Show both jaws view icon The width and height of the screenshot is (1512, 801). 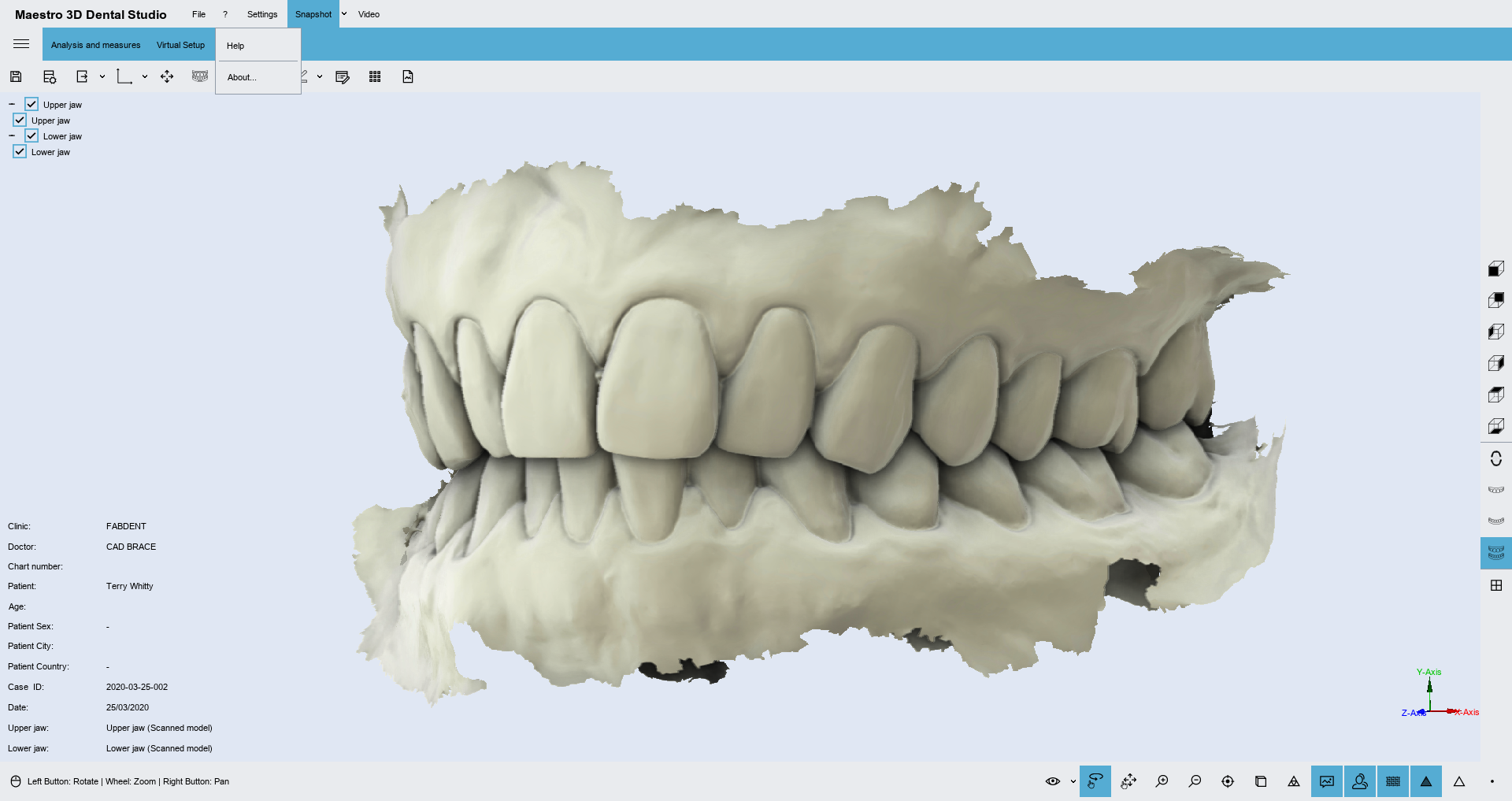[x=1495, y=553]
